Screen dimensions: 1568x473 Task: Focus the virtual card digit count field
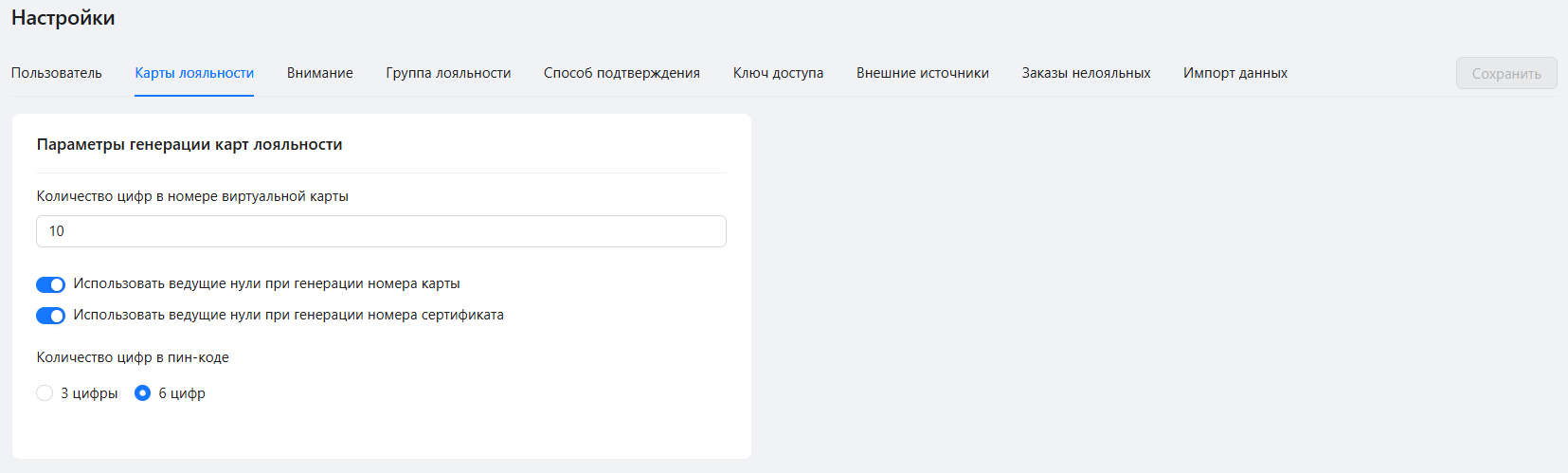[381, 231]
